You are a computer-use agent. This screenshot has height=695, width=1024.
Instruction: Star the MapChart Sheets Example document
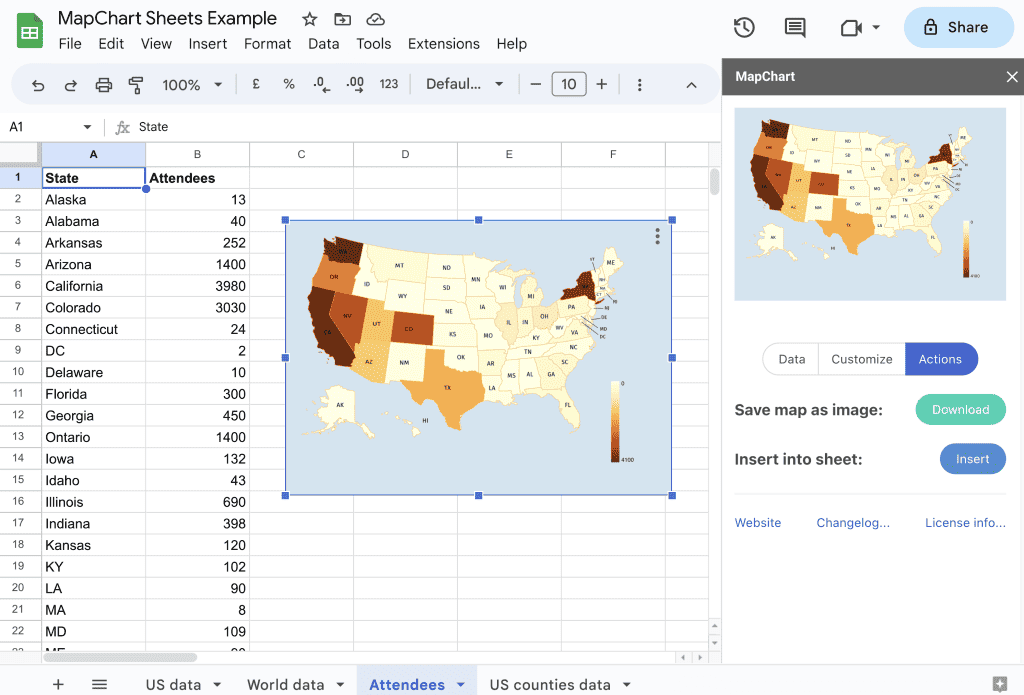coord(310,20)
